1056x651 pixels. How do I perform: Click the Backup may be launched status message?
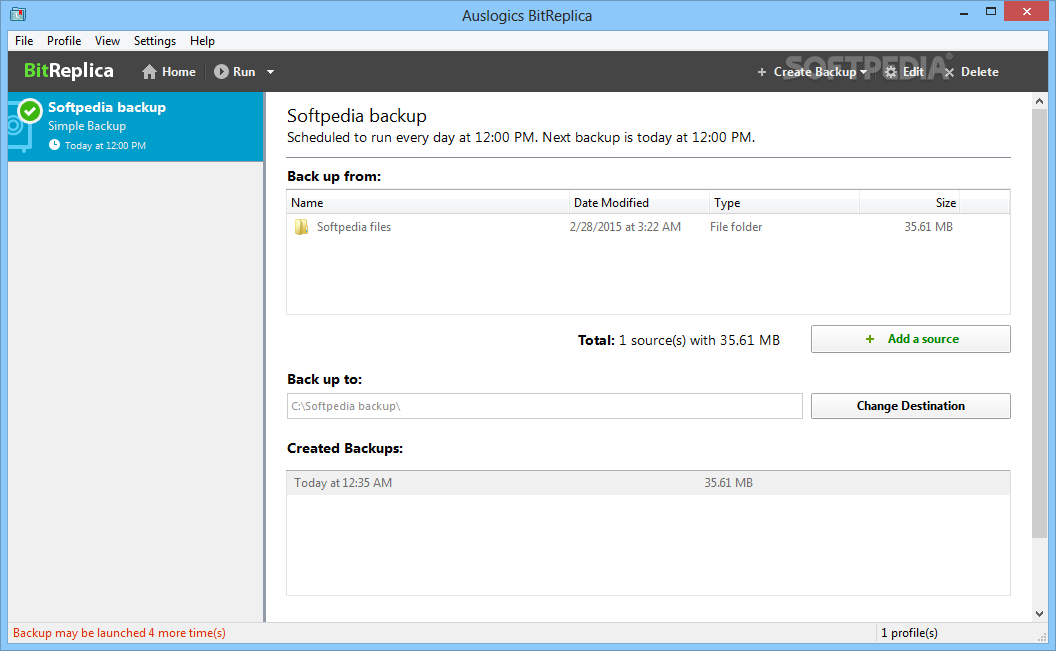(119, 633)
